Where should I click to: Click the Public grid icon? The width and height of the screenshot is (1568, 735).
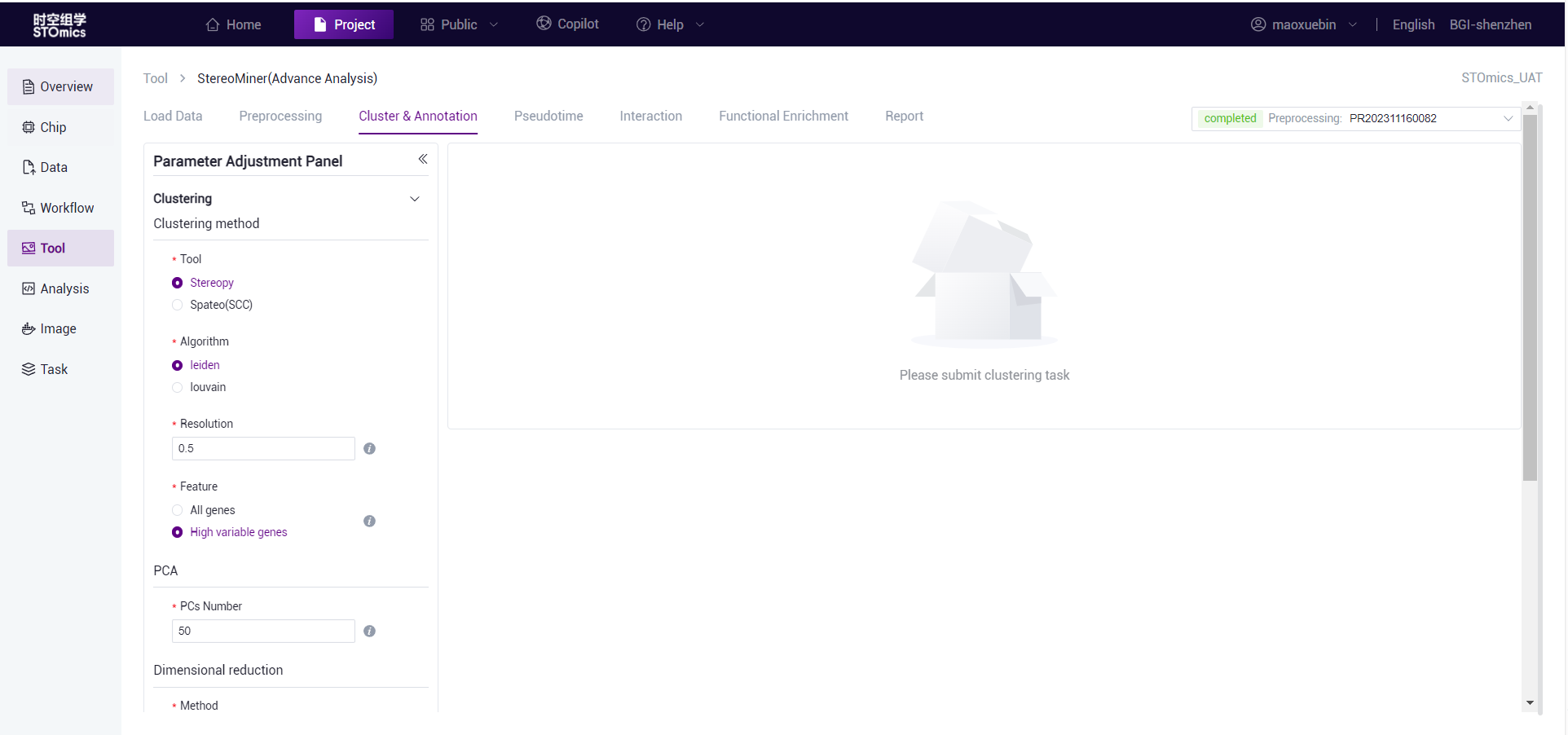(x=427, y=24)
